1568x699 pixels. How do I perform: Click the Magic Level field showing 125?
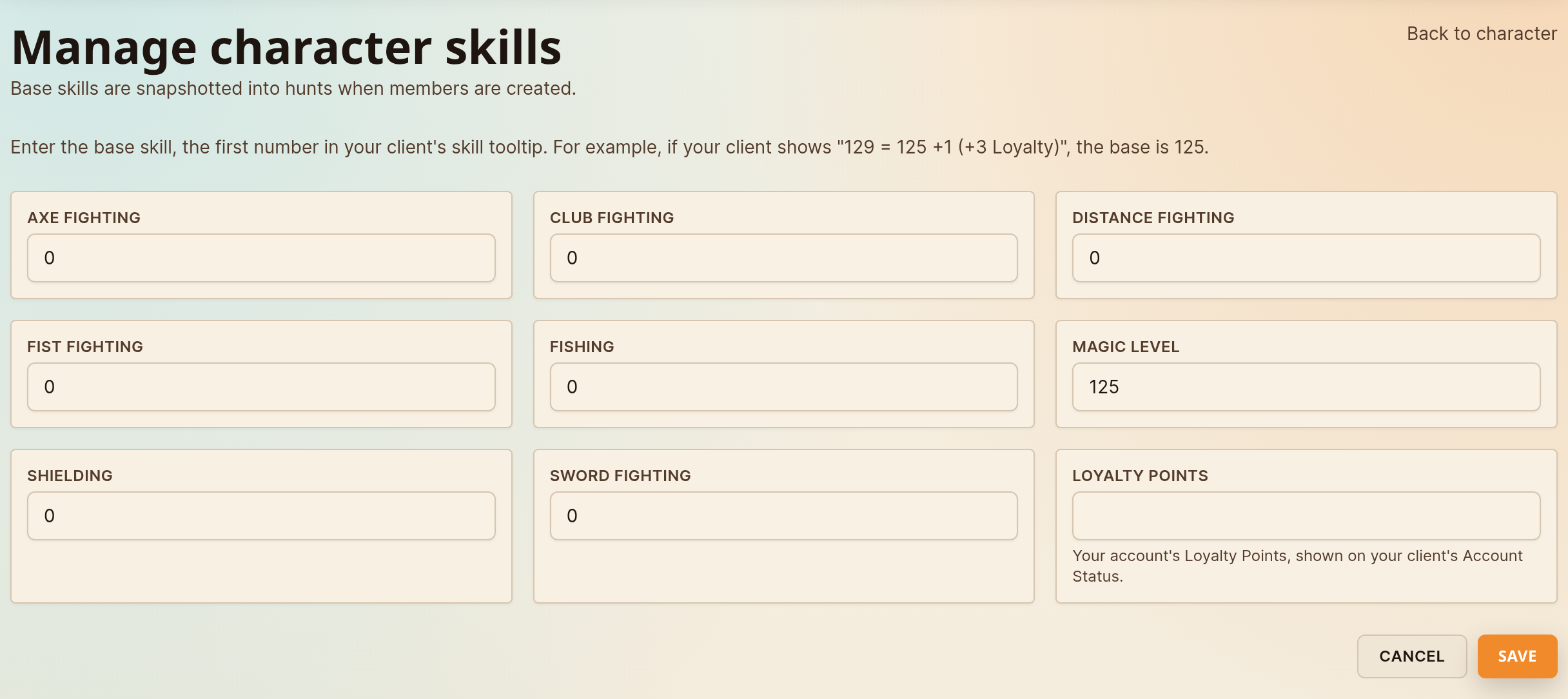coord(1306,387)
